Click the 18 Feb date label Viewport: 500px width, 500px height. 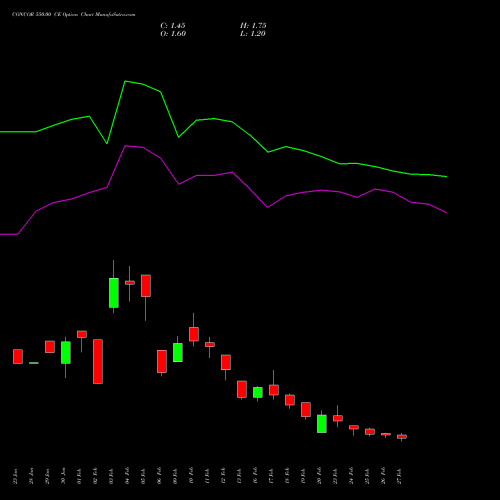[x=287, y=476]
